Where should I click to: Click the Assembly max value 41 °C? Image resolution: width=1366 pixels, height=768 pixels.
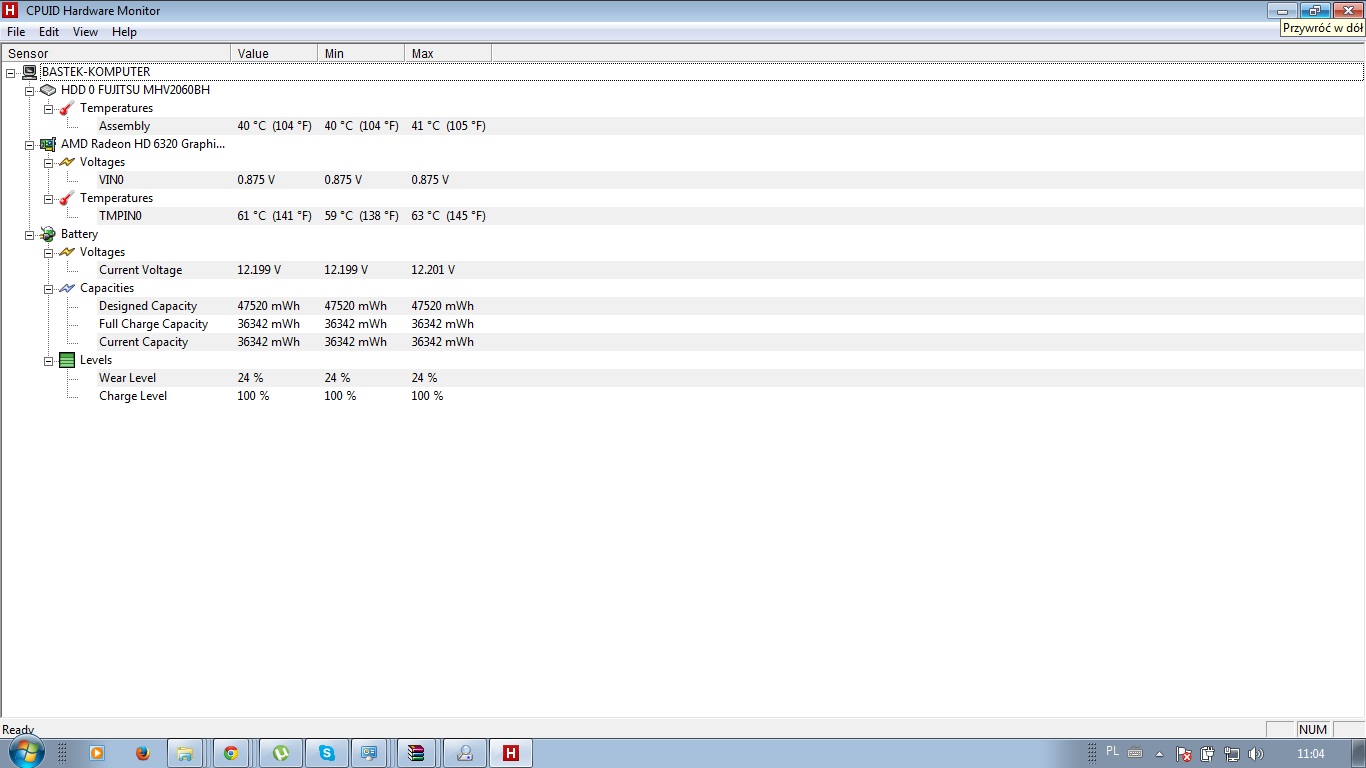point(448,126)
